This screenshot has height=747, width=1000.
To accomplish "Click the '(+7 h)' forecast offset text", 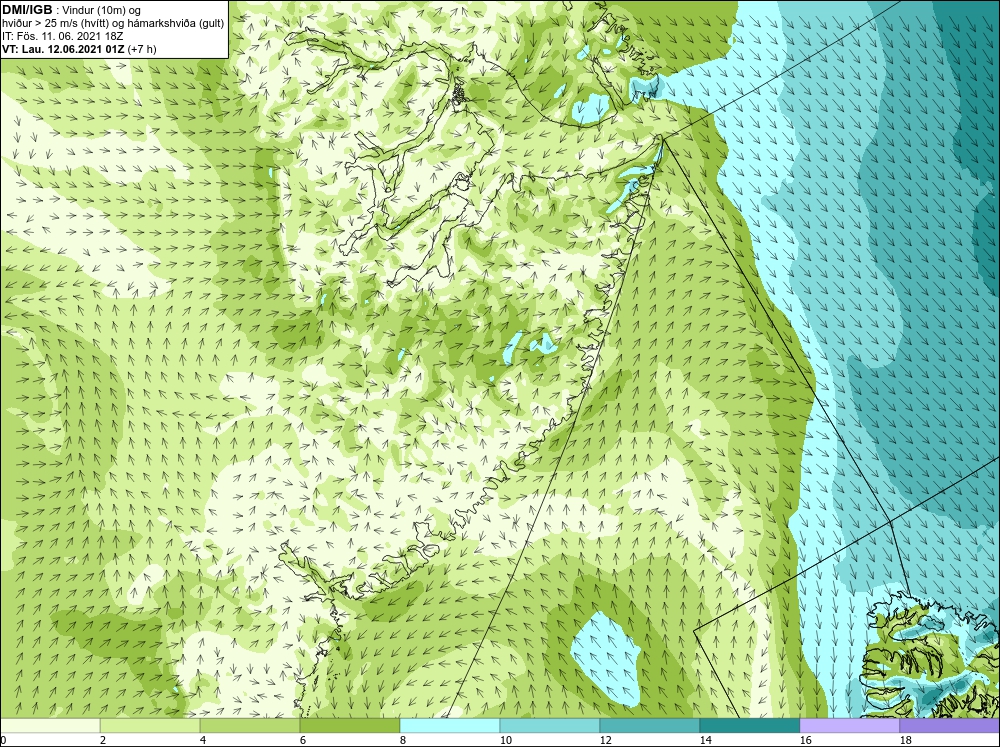I will click(x=142, y=48).
